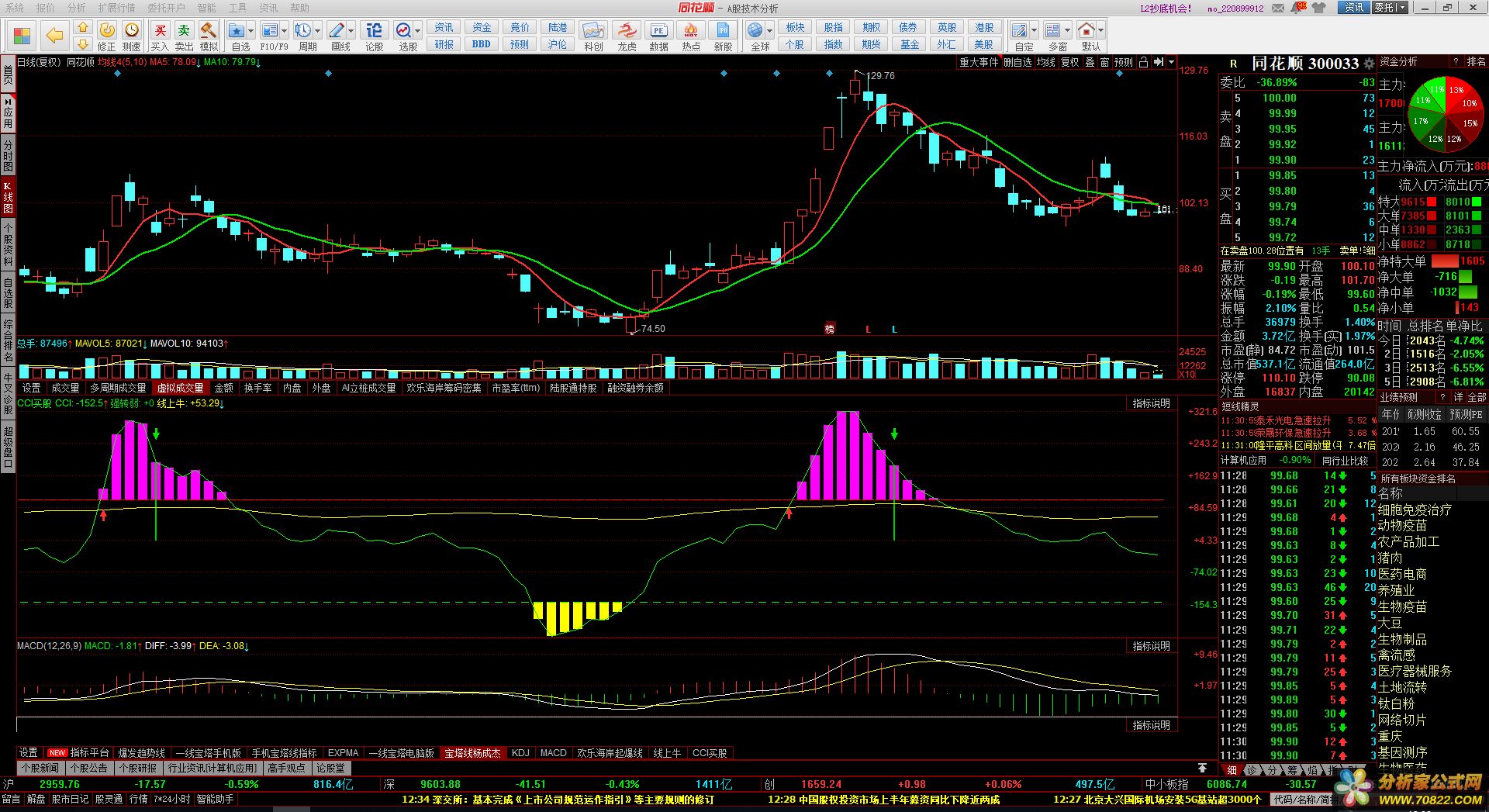The image size is (1489, 812).
Task: Click the yellow back arrow icon
Action: click(54, 35)
